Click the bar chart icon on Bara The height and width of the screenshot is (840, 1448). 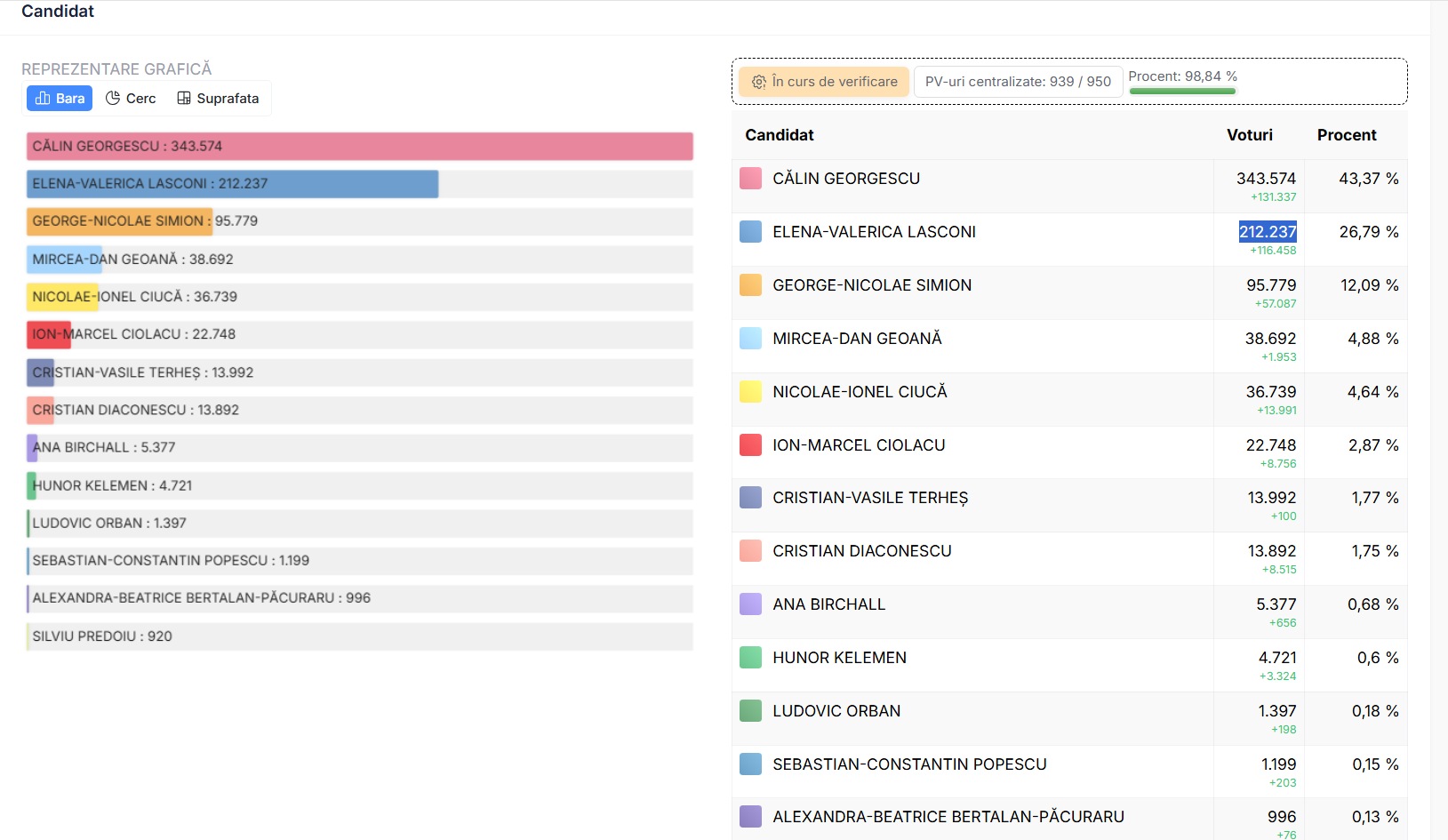coord(43,99)
